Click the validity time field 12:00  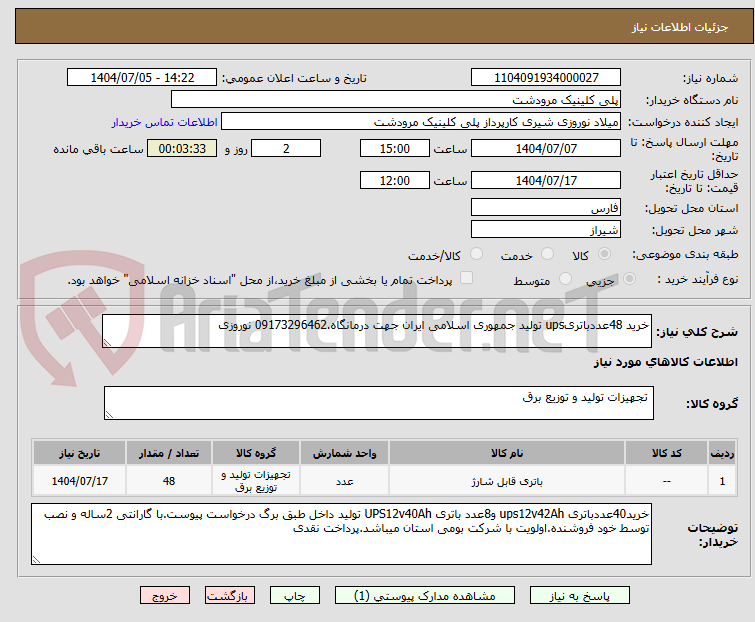[395, 181]
